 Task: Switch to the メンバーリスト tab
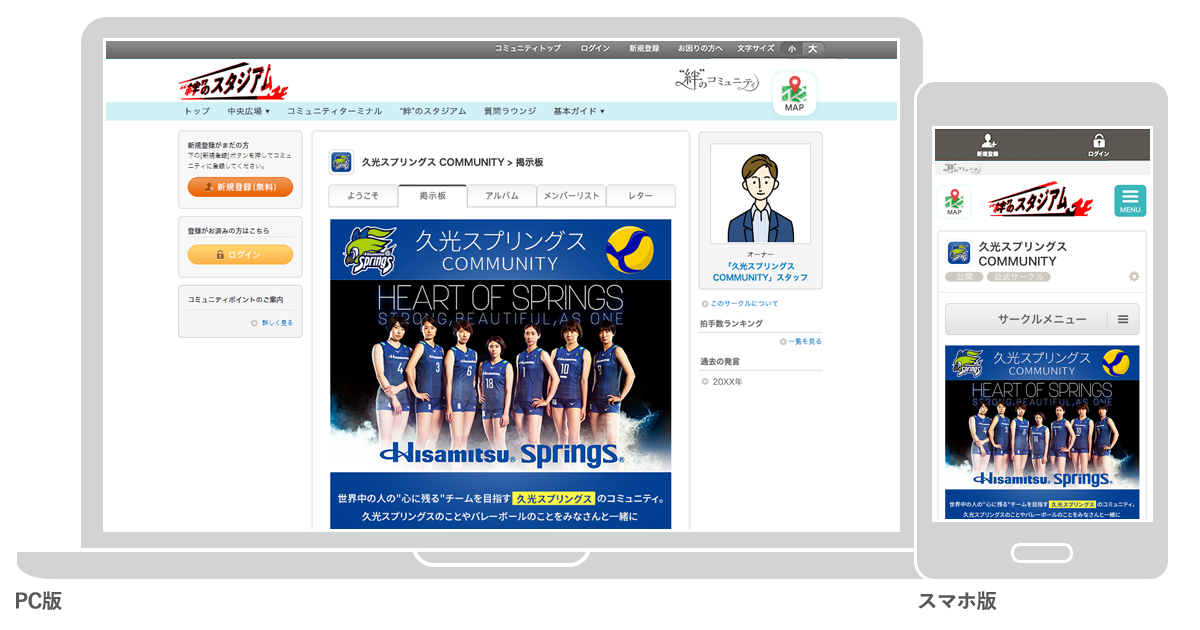click(x=572, y=196)
